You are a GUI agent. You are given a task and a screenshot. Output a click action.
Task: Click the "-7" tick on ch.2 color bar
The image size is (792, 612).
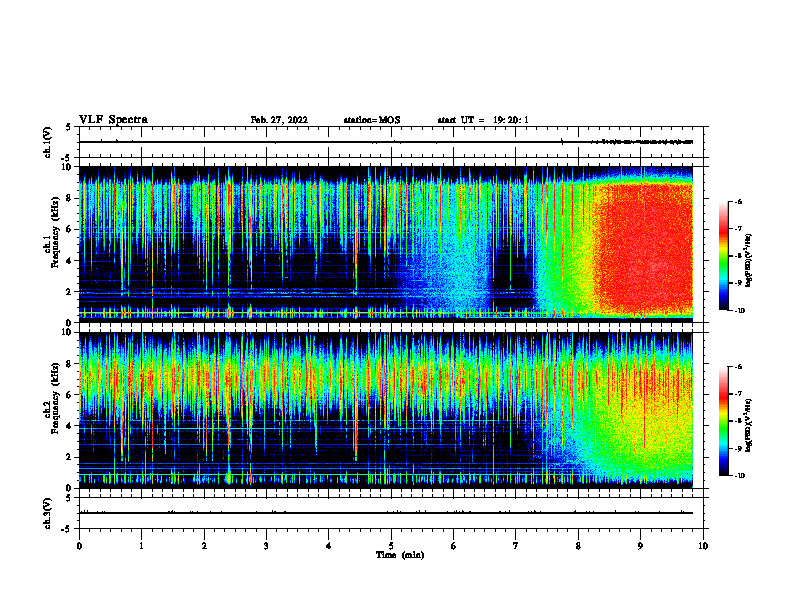738,394
